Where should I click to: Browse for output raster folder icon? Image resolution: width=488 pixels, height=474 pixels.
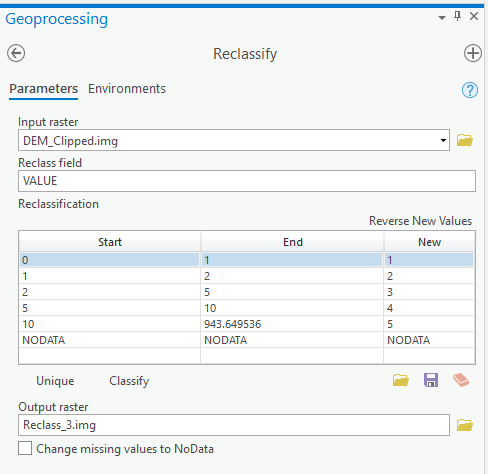(465, 425)
